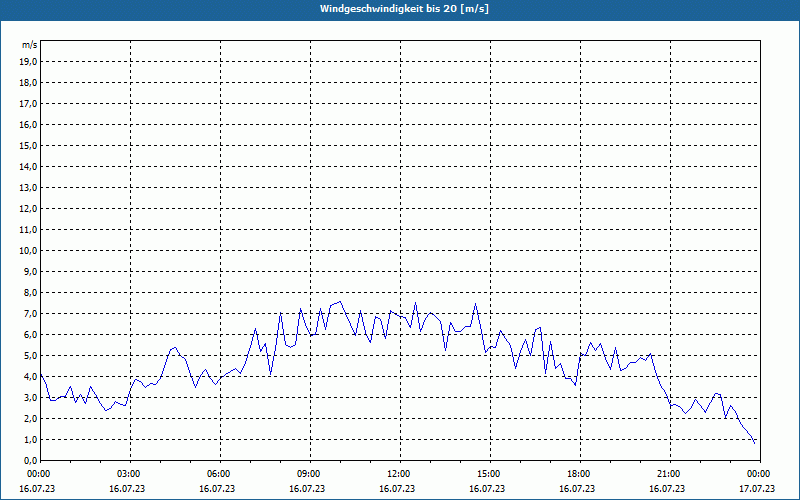The width and height of the screenshot is (800, 500).
Task: Click the 18,0 y-axis label
Action: pos(28,83)
